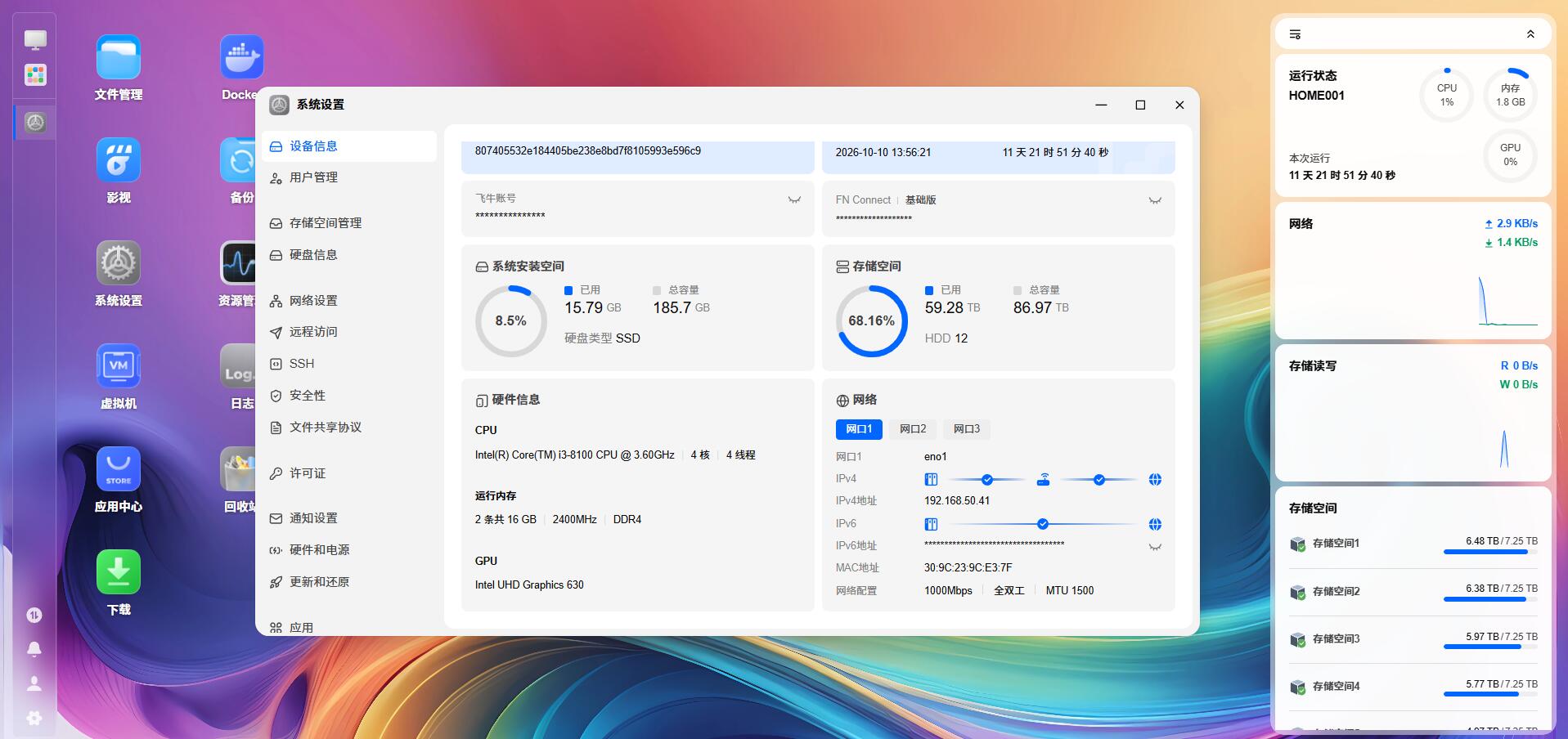
Task: Open the 系统设置 desktop icon
Action: 119,262
